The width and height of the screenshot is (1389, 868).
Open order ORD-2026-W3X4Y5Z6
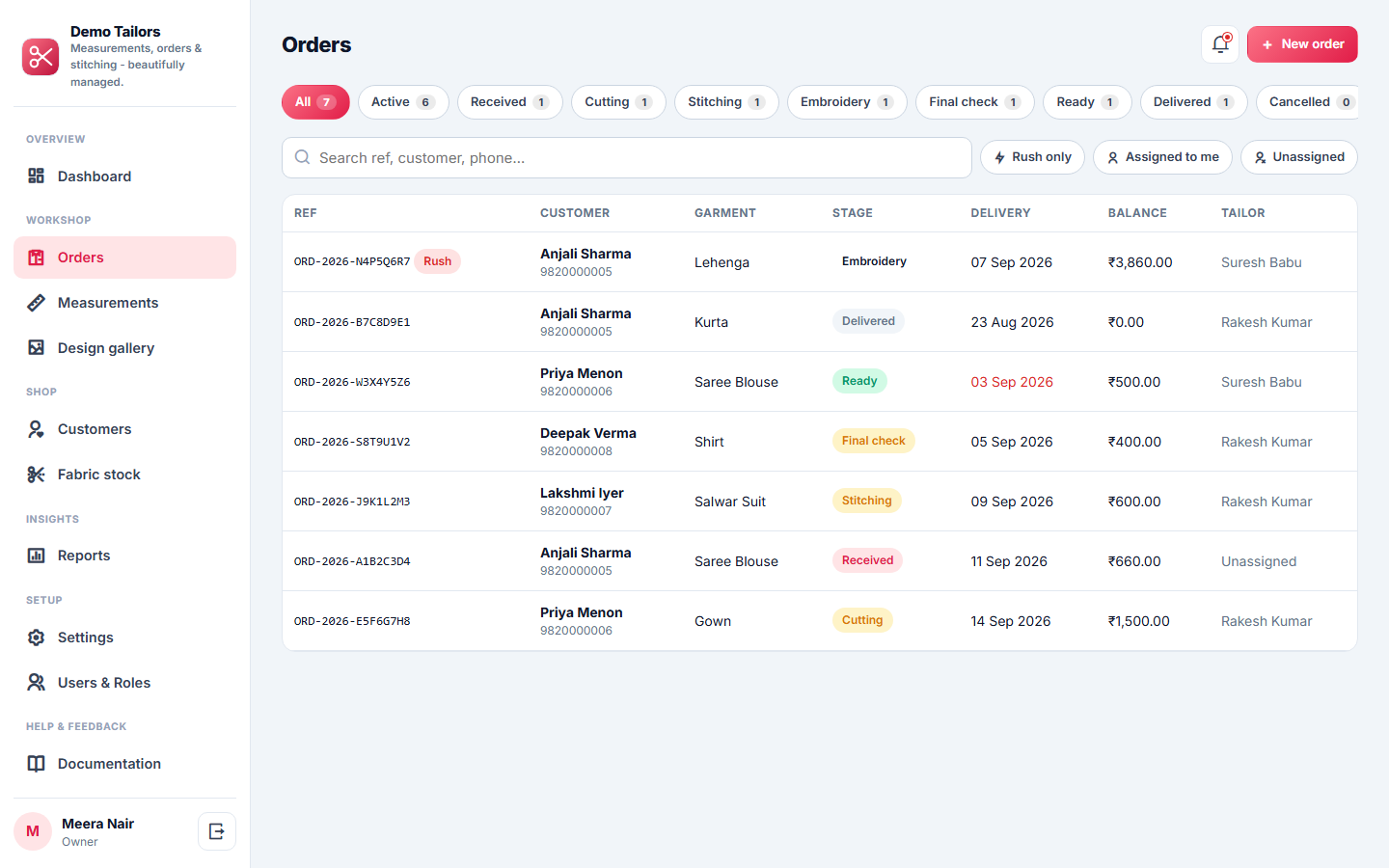[352, 382]
